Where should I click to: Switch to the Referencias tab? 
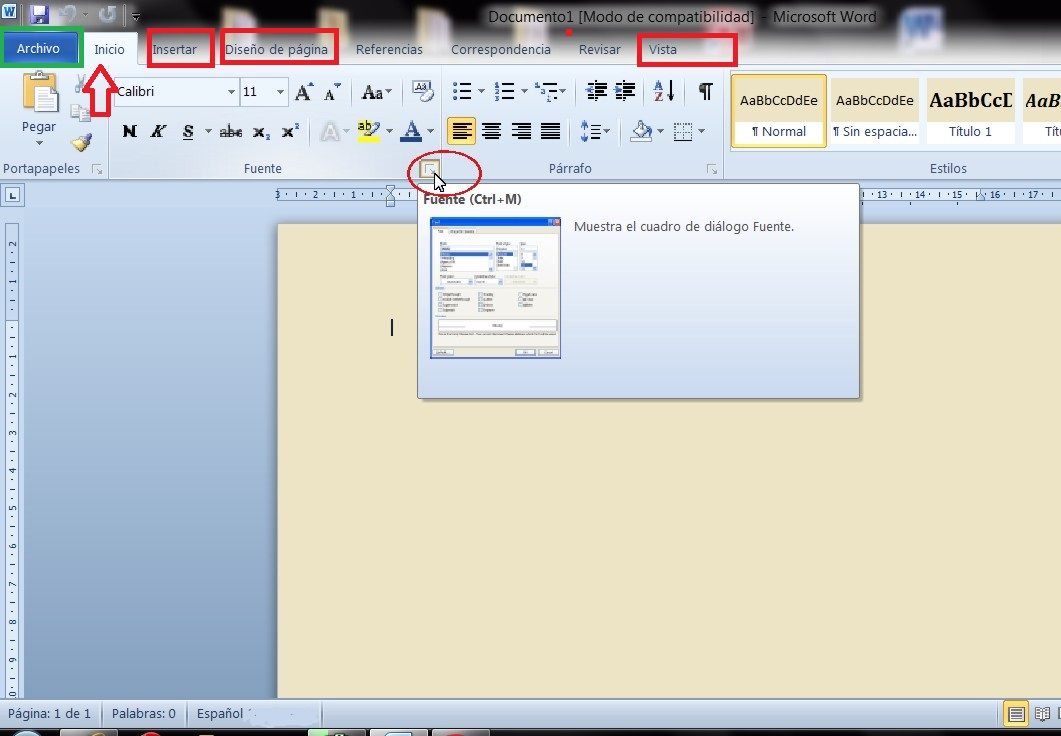coord(389,49)
